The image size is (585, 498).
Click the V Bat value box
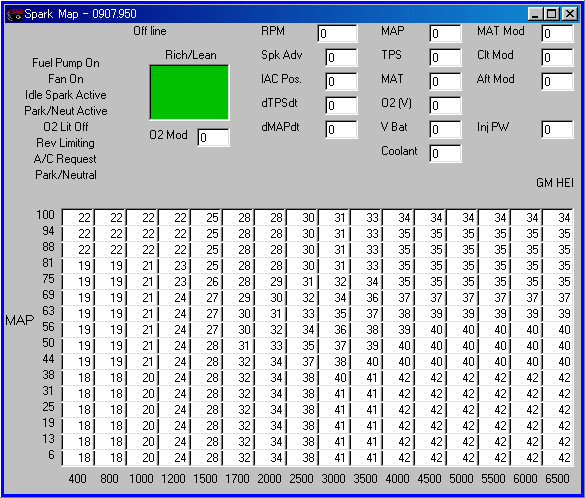click(x=445, y=129)
